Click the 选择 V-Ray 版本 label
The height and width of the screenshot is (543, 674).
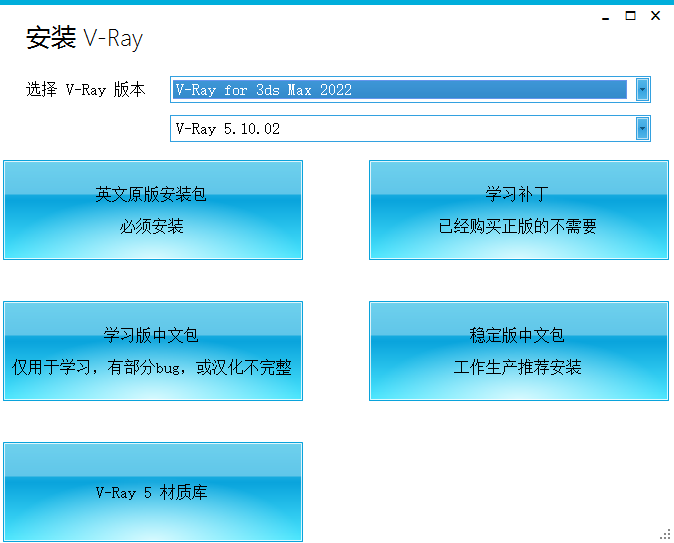pos(86,89)
